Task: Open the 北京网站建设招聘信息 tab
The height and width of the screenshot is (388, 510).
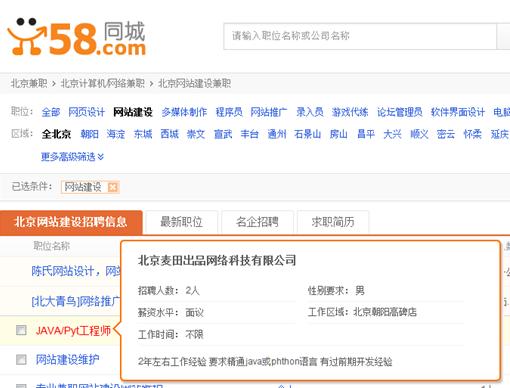Action: 71,222
